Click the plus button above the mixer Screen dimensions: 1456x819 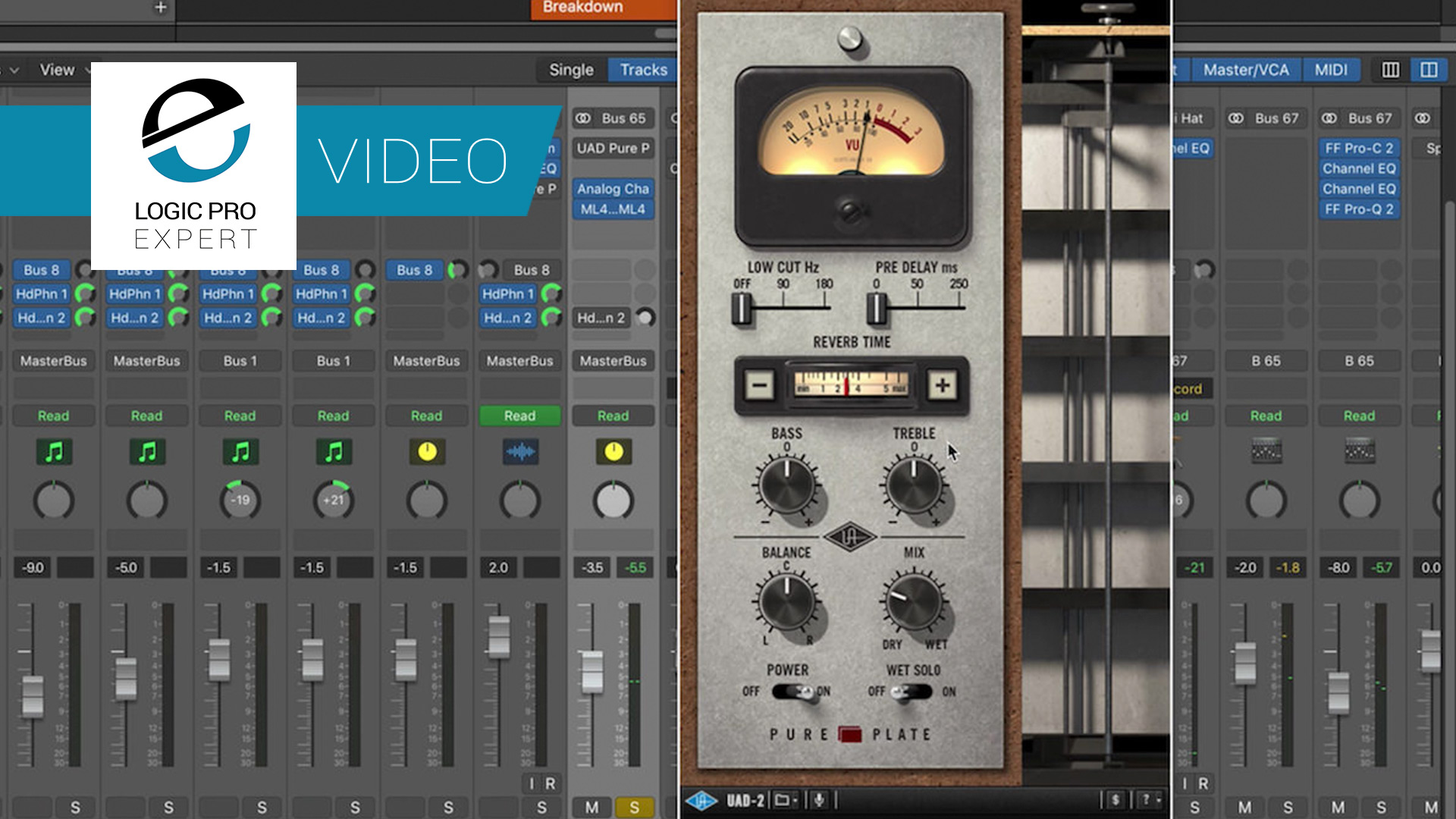(160, 8)
